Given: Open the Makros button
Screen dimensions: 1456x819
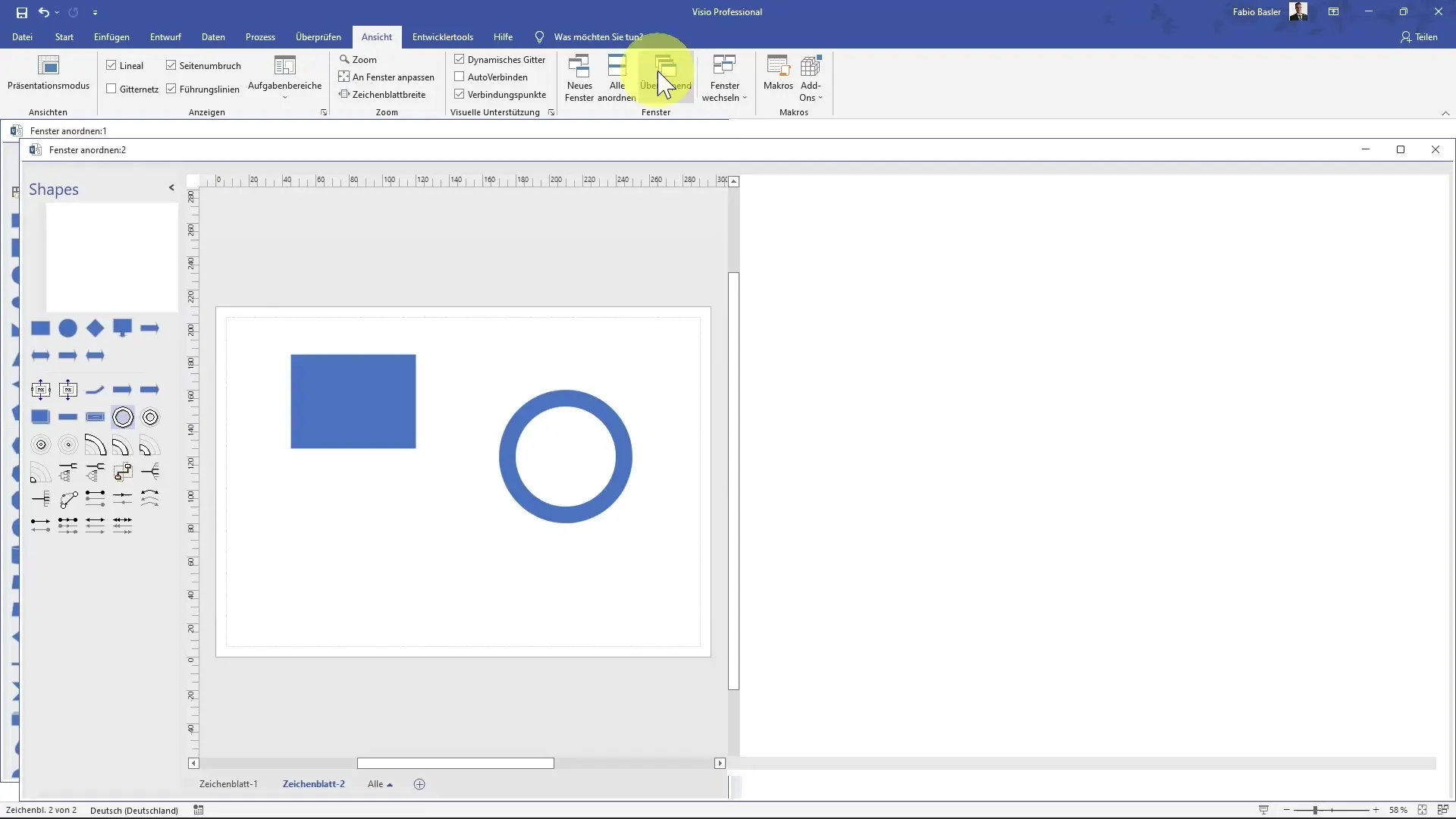Looking at the screenshot, I should point(778,74).
